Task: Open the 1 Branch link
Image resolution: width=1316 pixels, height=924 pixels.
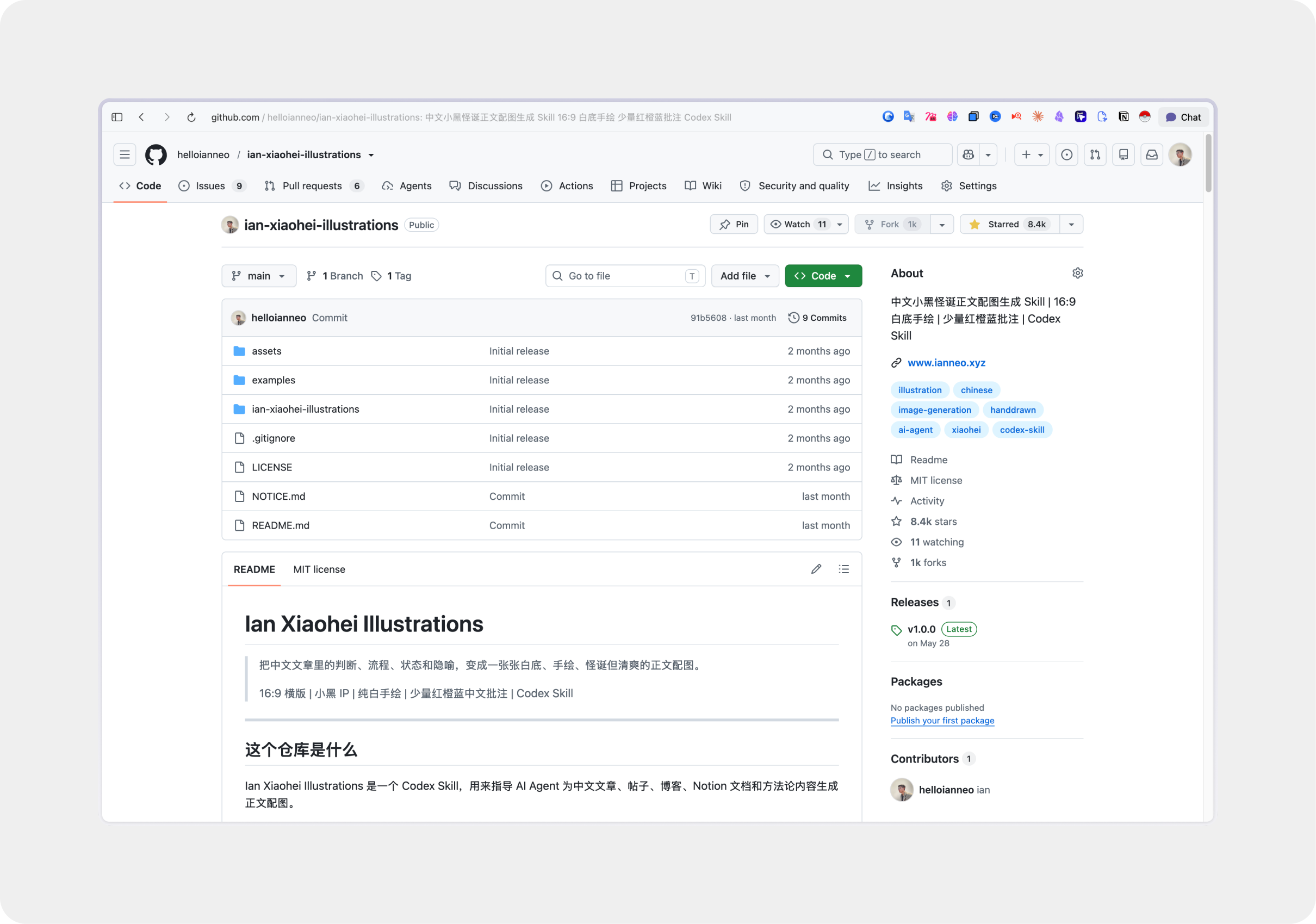Action: coord(336,276)
